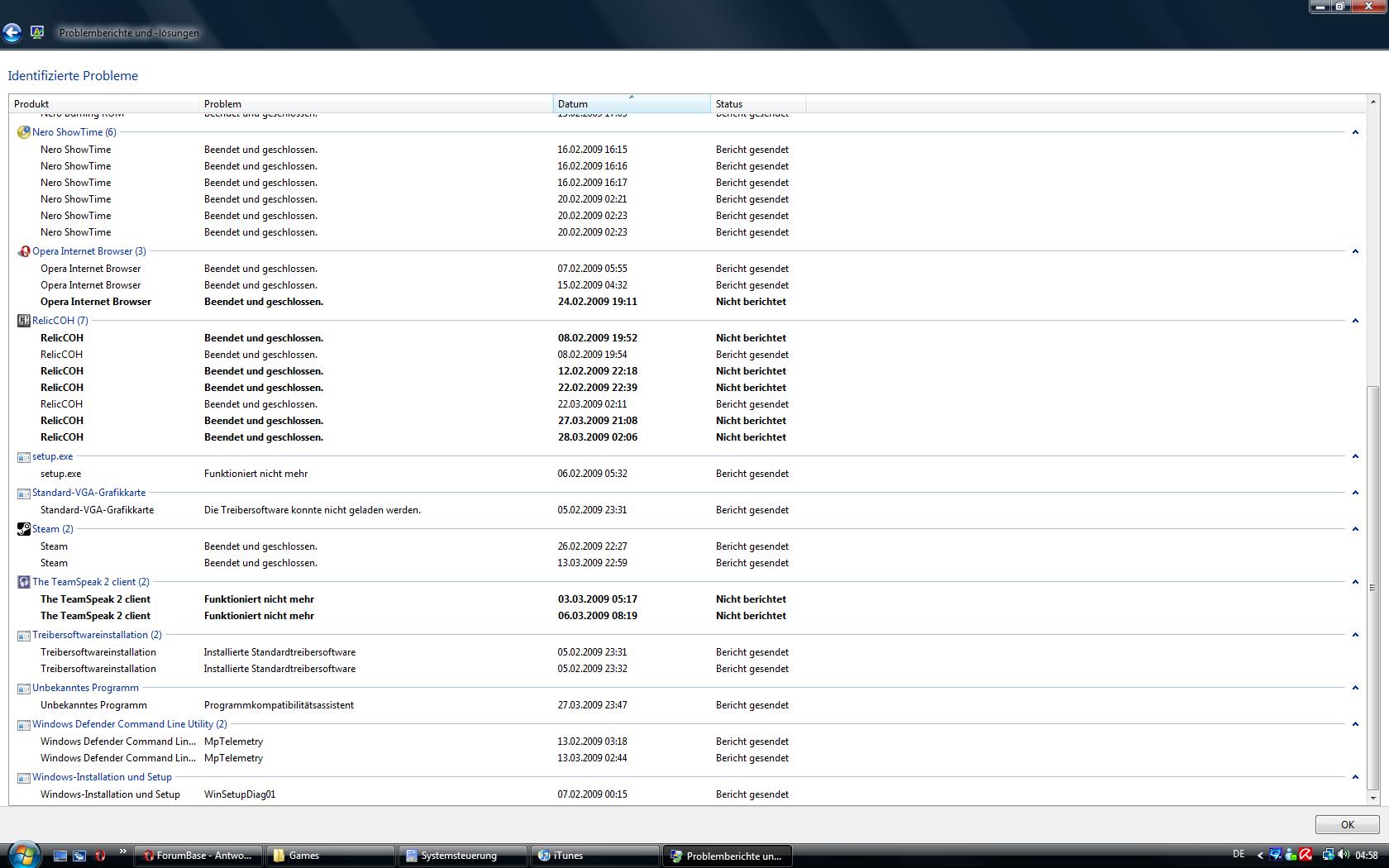Open Systemsteuerung from the taskbar
The image size is (1389, 868).
(x=463, y=856)
